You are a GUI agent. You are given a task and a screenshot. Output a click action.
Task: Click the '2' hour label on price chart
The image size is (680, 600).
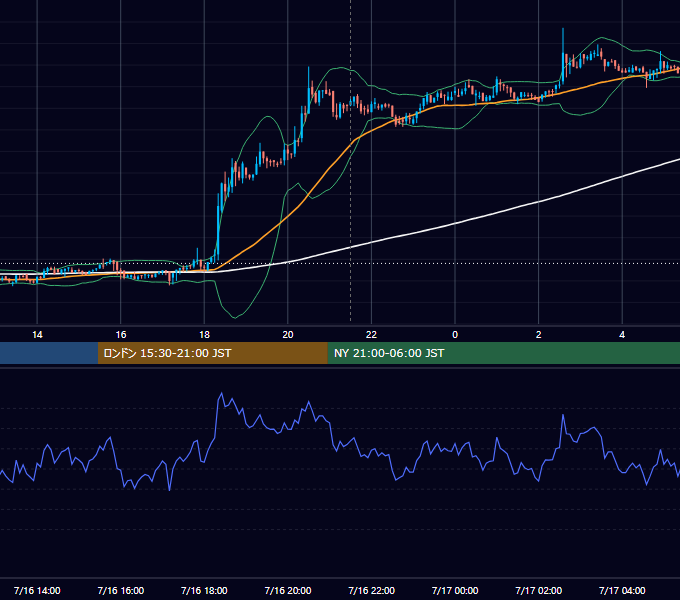538,335
